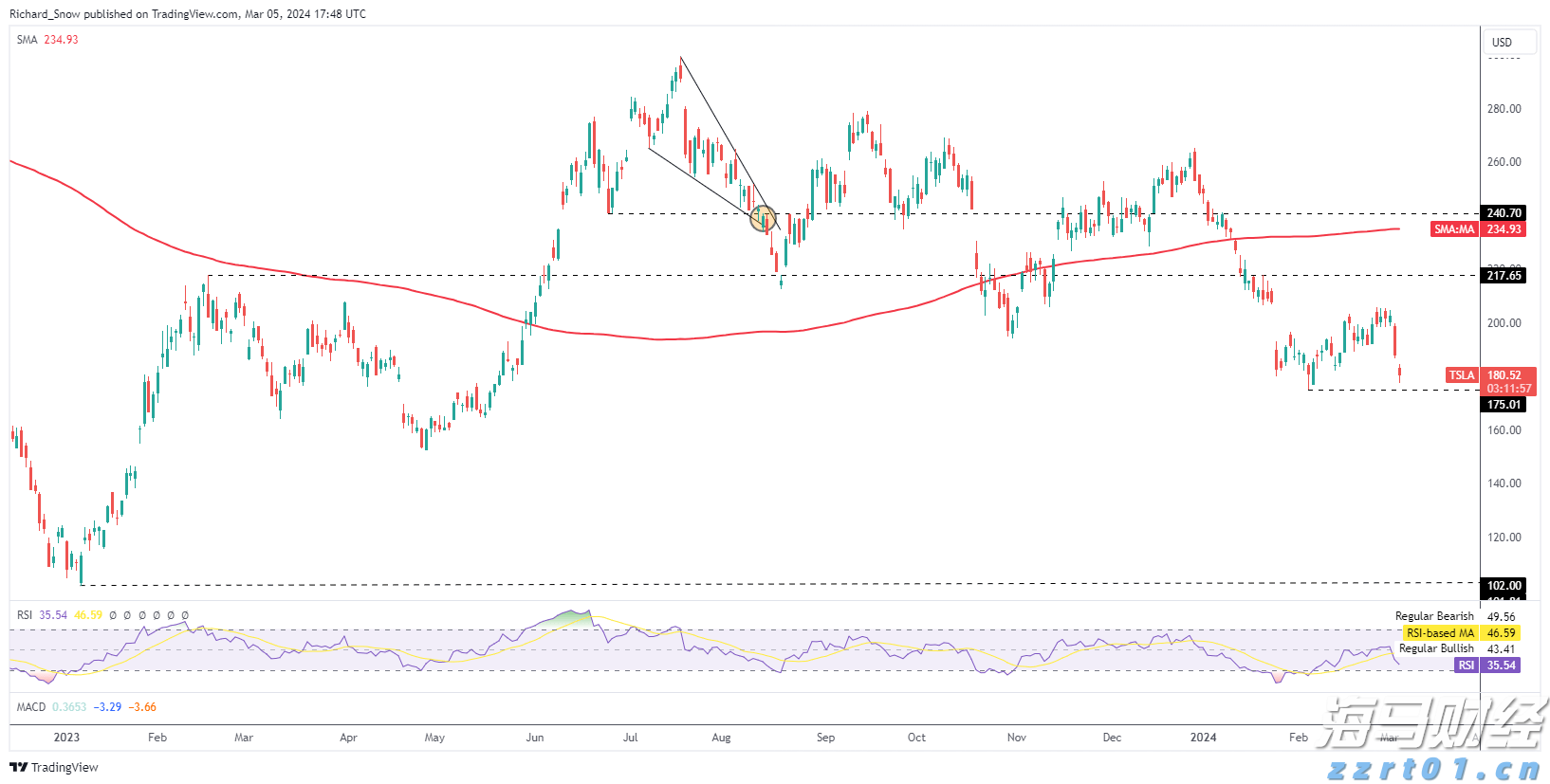This screenshot has width=1550, height=784.
Task: Click the 140.00 price axis value
Action: tap(1504, 483)
